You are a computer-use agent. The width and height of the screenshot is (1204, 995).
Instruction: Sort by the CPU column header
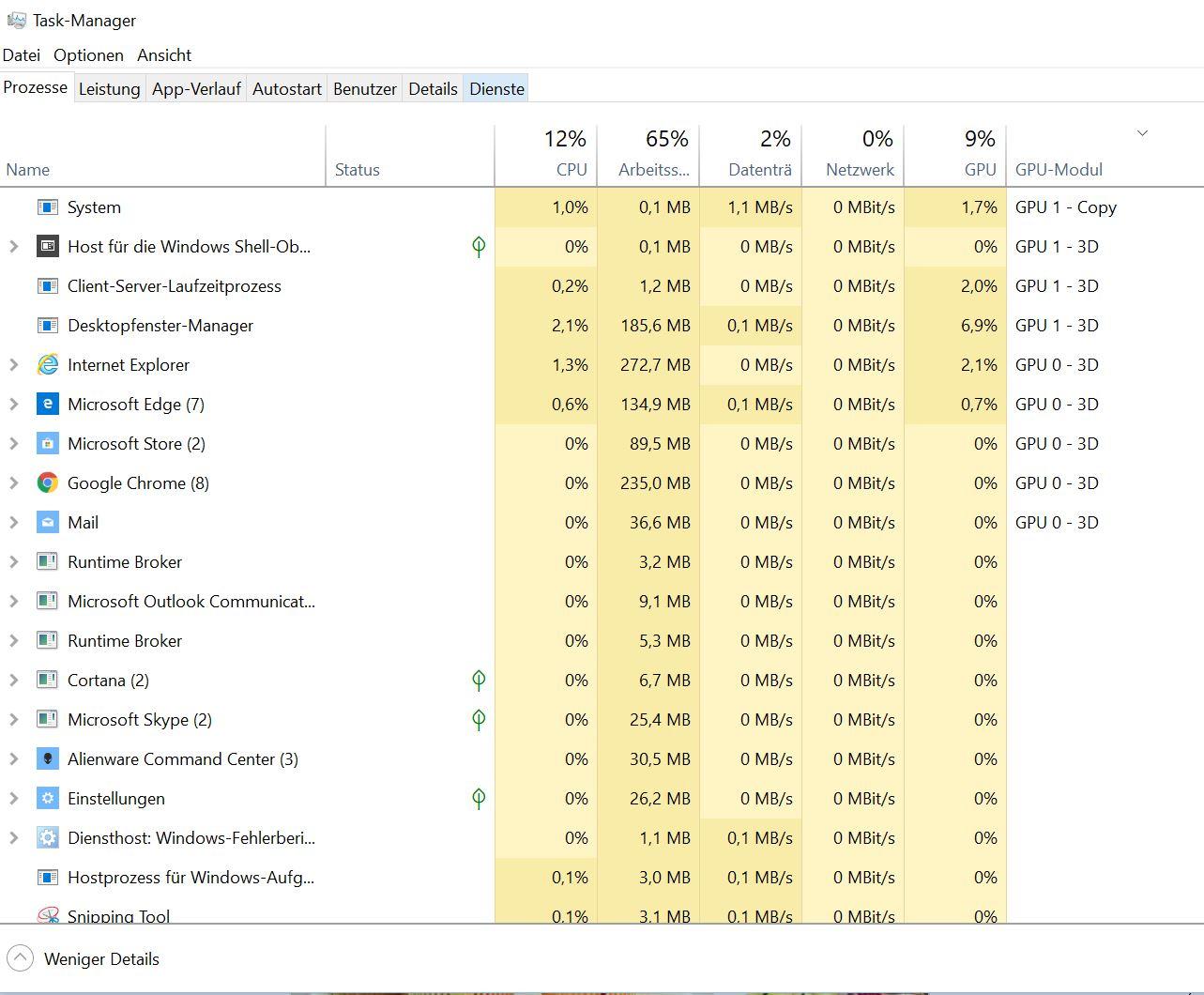tap(546, 156)
